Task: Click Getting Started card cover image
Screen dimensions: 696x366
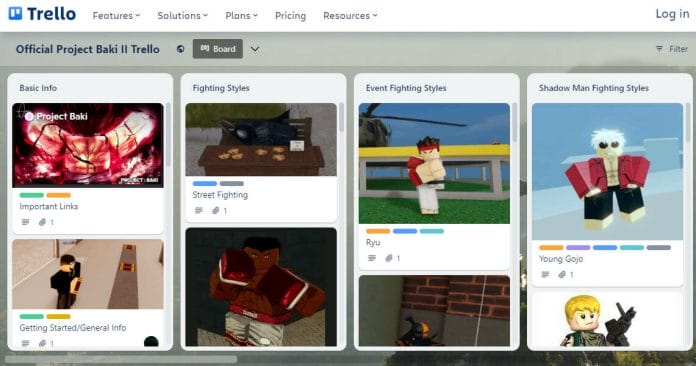Action: [x=88, y=274]
